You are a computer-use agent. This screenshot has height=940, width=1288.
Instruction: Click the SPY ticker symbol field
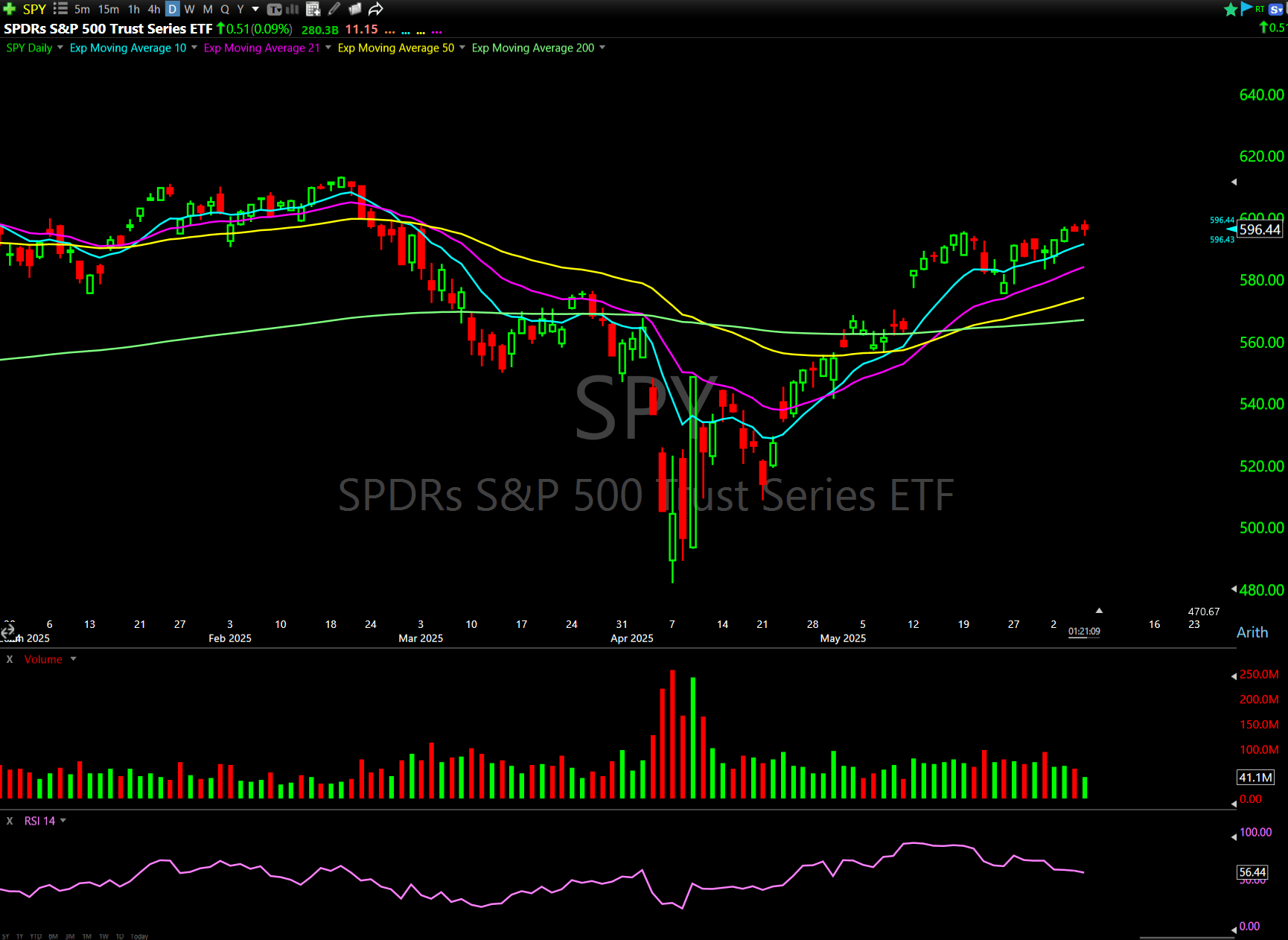34,9
